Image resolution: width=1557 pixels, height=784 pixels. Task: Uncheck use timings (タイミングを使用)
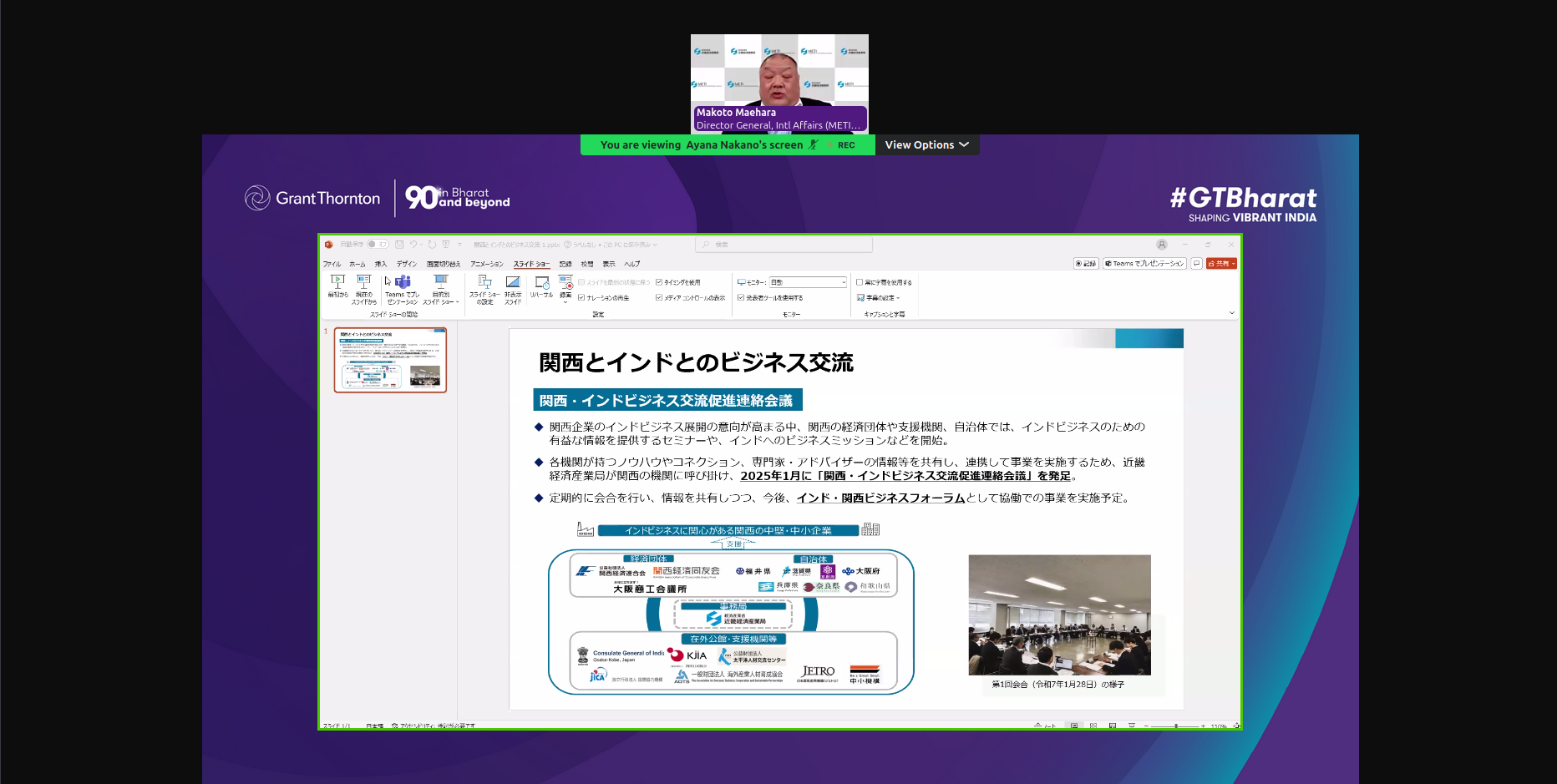coord(659,283)
